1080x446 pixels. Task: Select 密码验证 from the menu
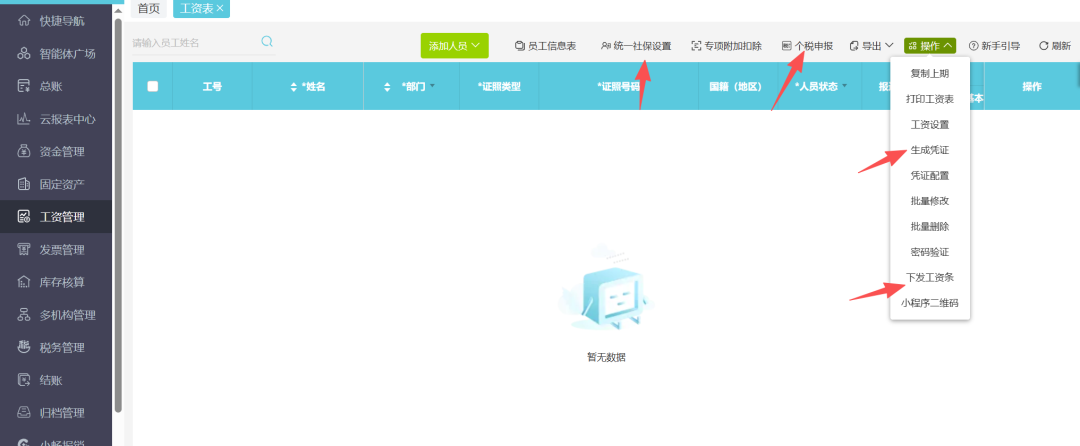pos(930,252)
